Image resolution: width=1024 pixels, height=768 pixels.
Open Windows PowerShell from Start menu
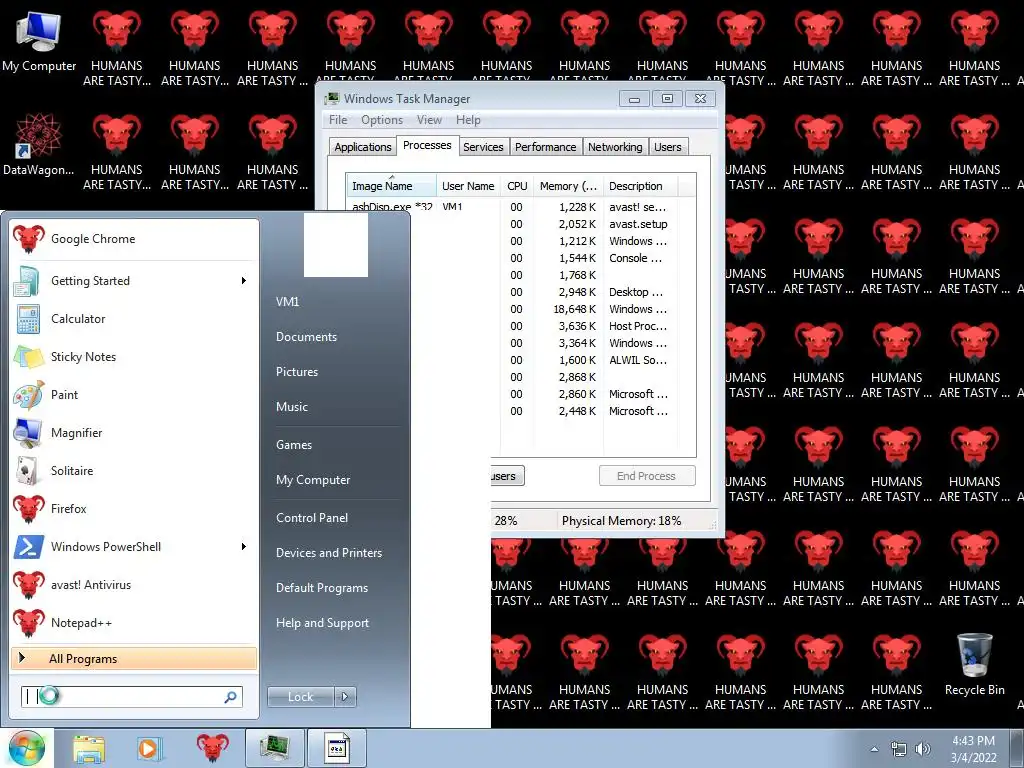pos(134,547)
